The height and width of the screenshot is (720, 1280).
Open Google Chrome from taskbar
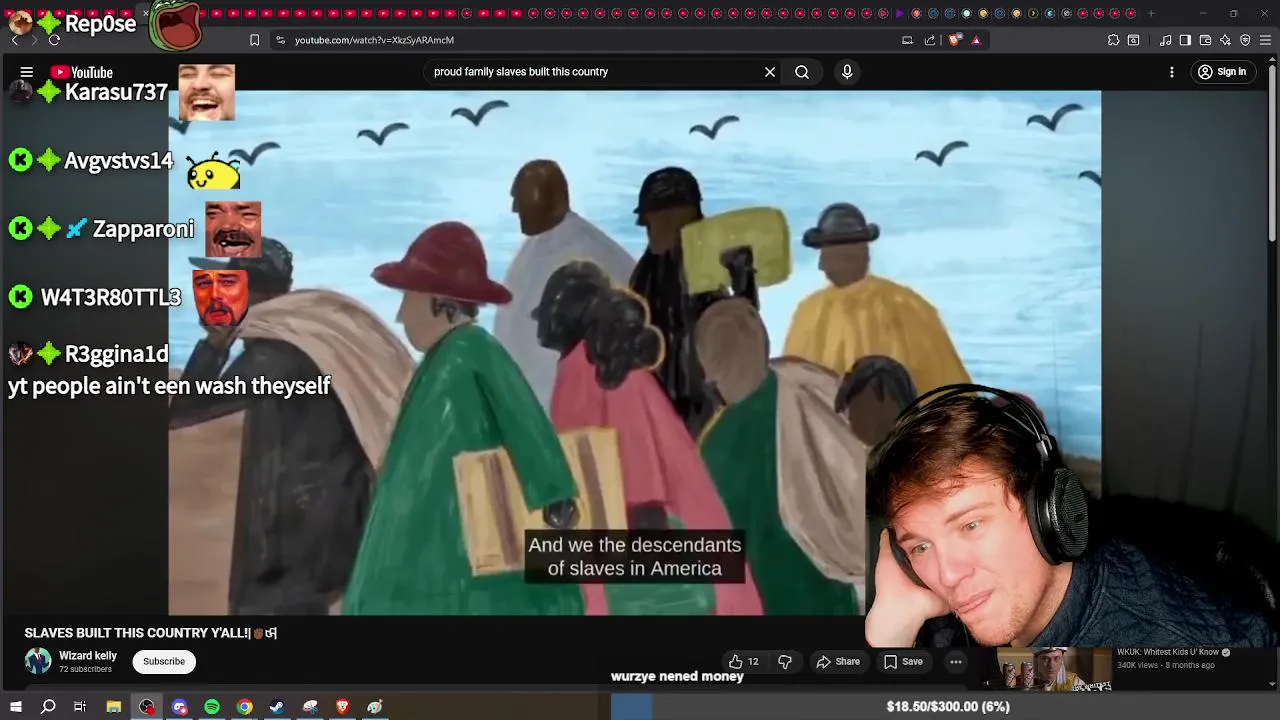click(244, 707)
